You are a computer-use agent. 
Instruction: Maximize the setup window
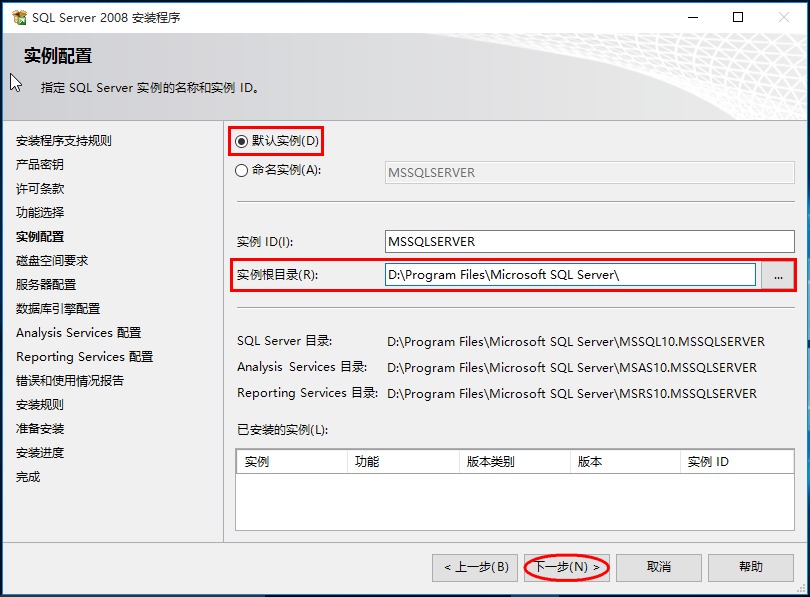click(x=738, y=17)
